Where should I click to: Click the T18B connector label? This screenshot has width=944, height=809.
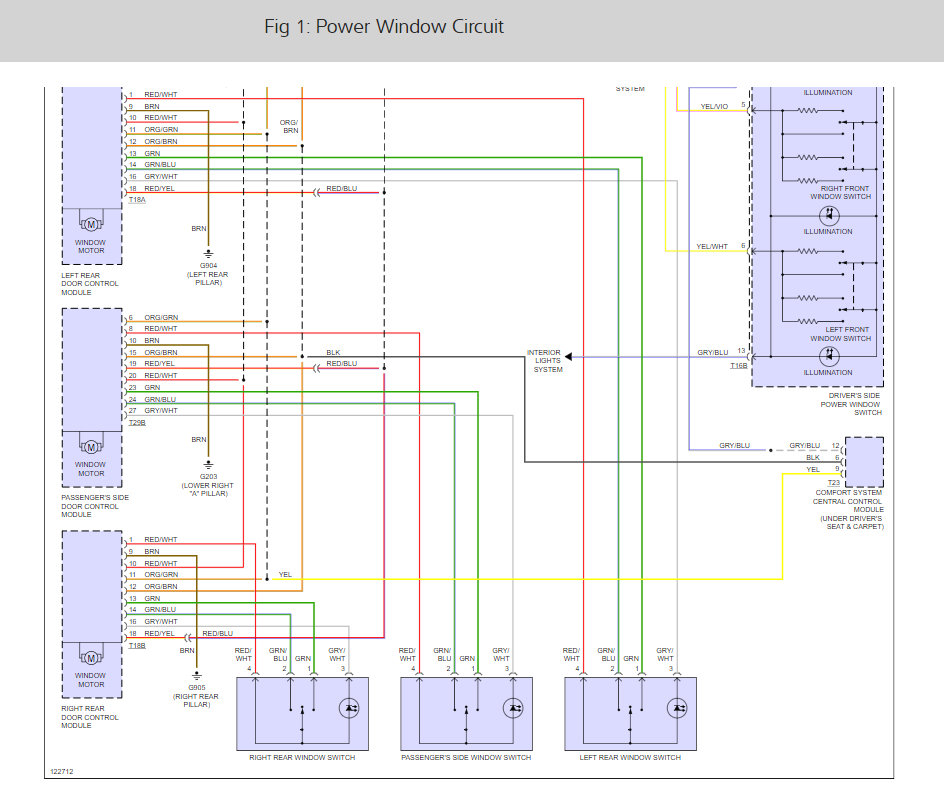point(137,645)
